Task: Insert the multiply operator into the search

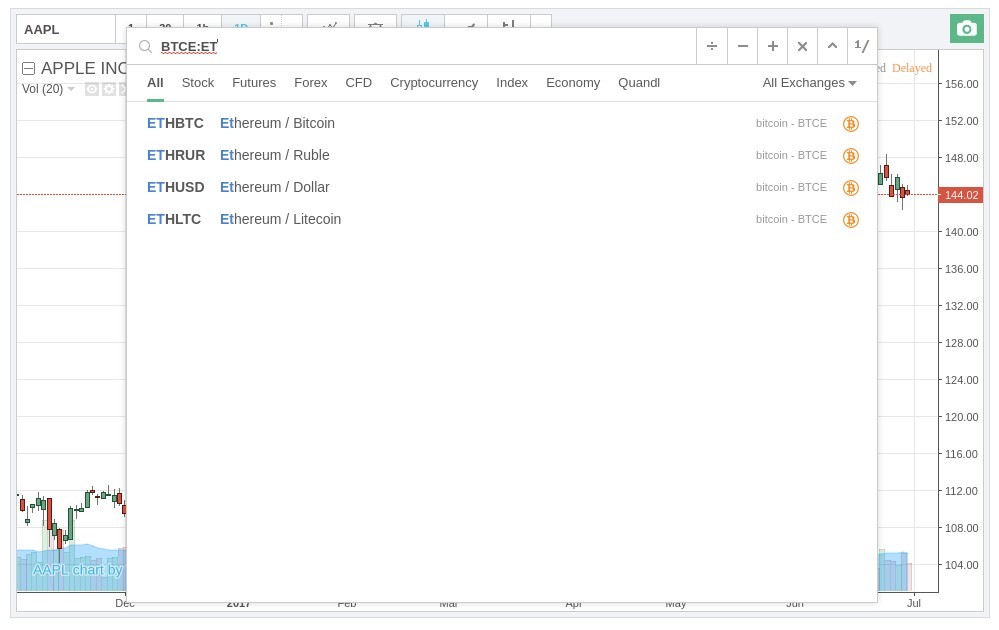Action: point(802,46)
